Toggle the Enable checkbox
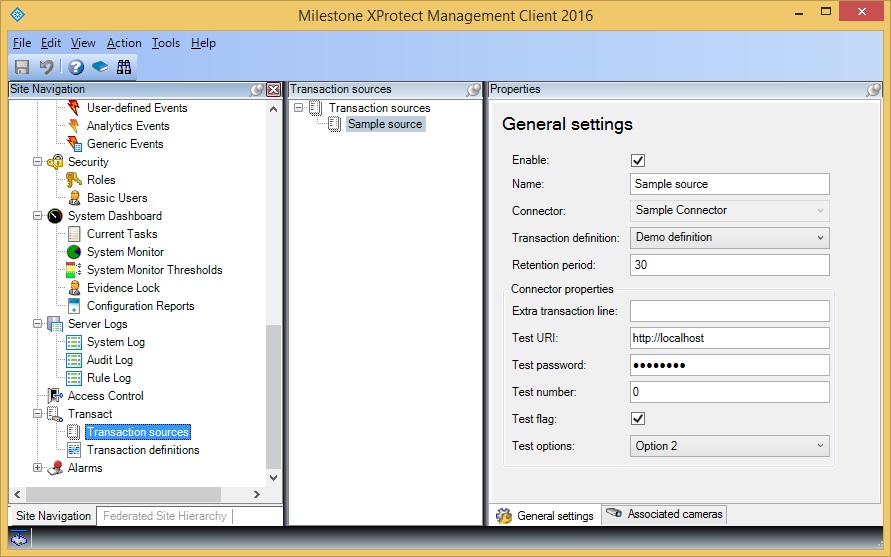The width and height of the screenshot is (891, 557). point(638,160)
